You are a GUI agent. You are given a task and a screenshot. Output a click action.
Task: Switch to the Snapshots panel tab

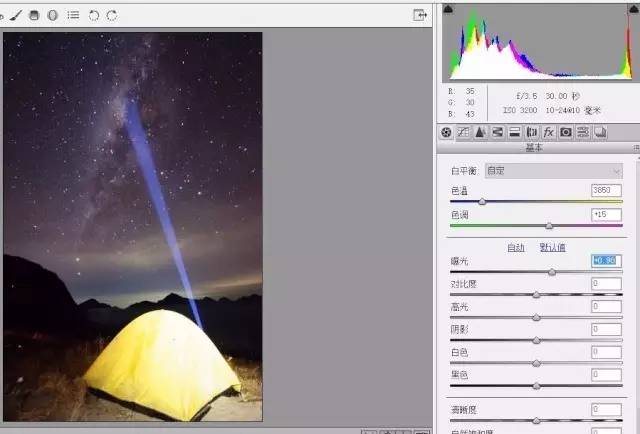tap(600, 132)
